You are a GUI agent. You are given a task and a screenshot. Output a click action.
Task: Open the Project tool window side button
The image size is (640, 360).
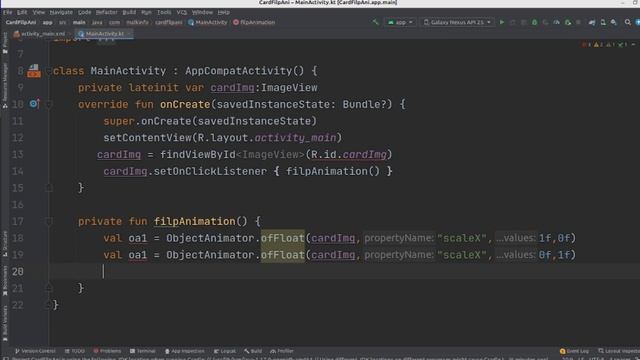point(5,43)
